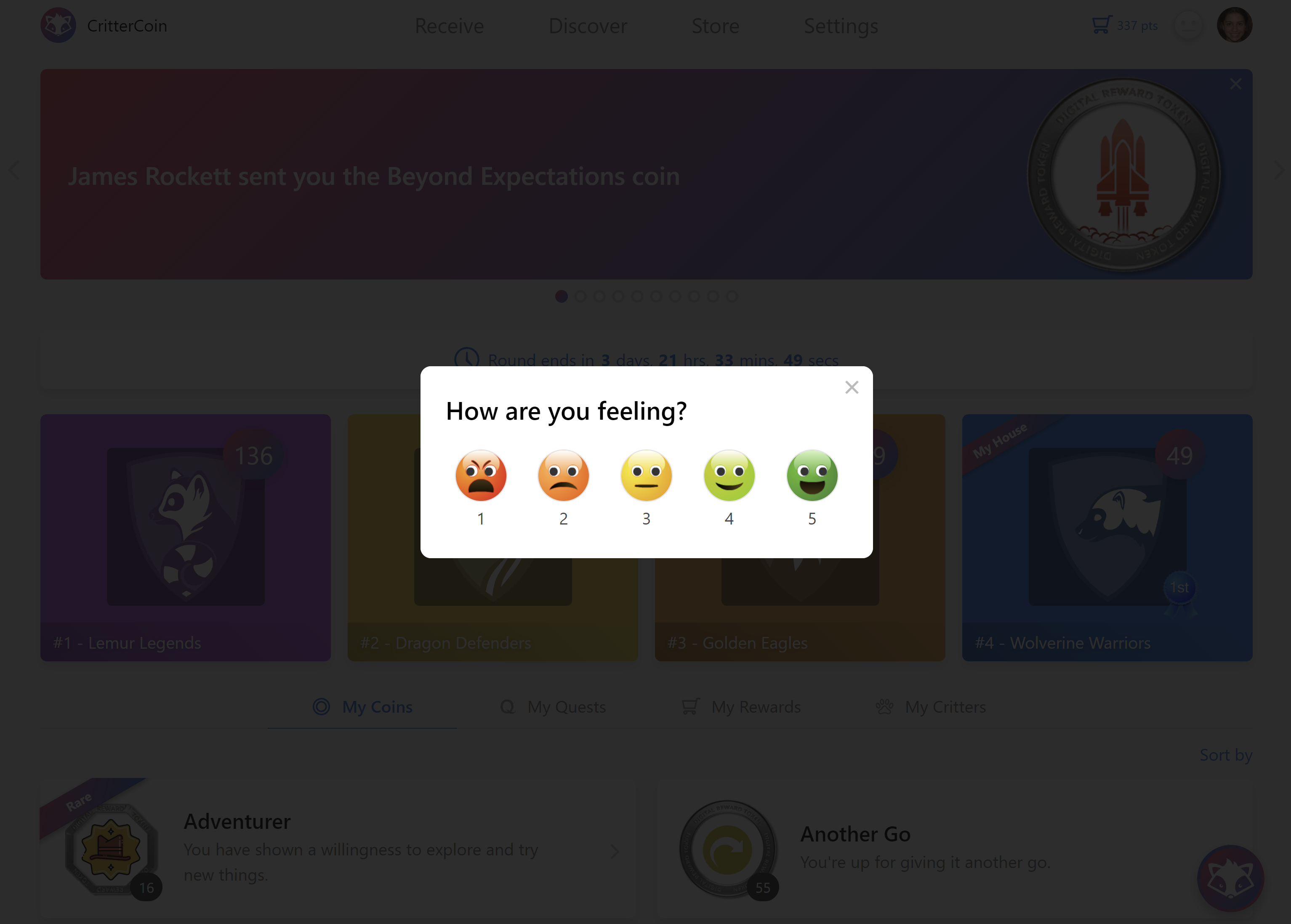Select the angry red face rated 1

tap(481, 476)
